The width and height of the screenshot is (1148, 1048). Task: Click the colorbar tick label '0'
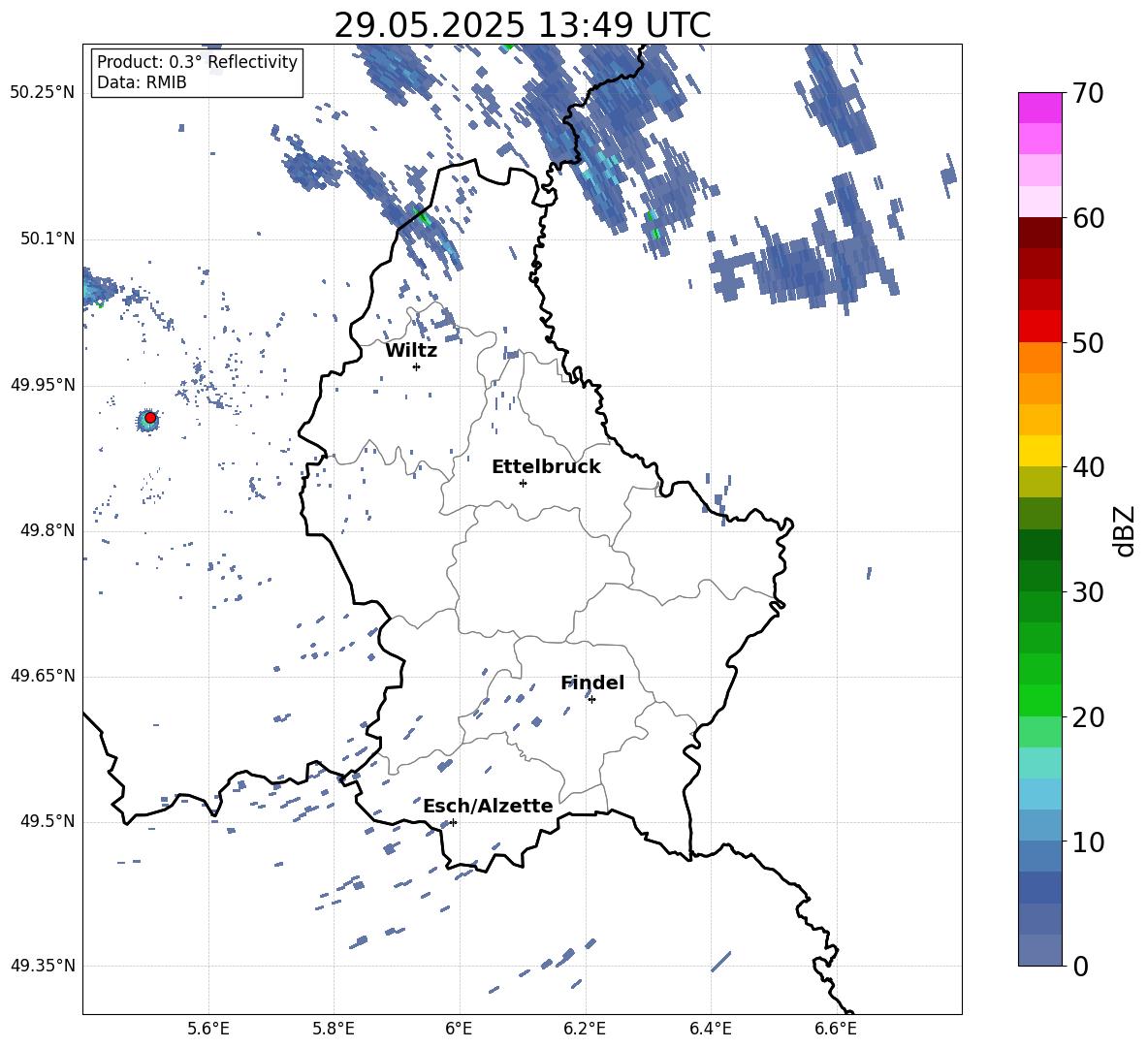(1080, 966)
